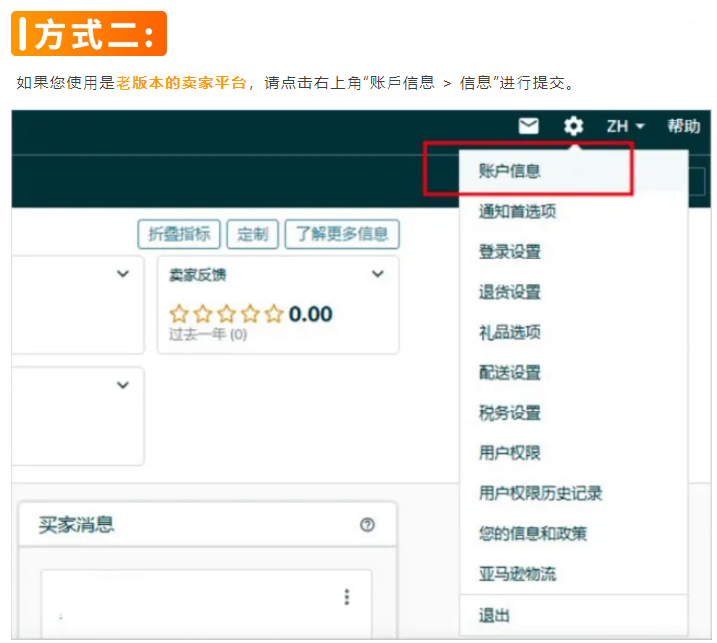717x643 pixels.
Task: Open 登录设置 menu item
Action: click(509, 252)
